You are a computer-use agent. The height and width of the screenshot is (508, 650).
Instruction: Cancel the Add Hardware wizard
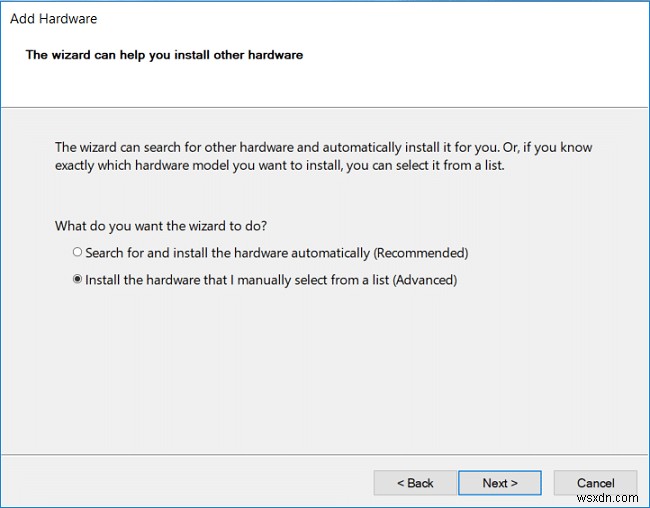tap(595, 483)
